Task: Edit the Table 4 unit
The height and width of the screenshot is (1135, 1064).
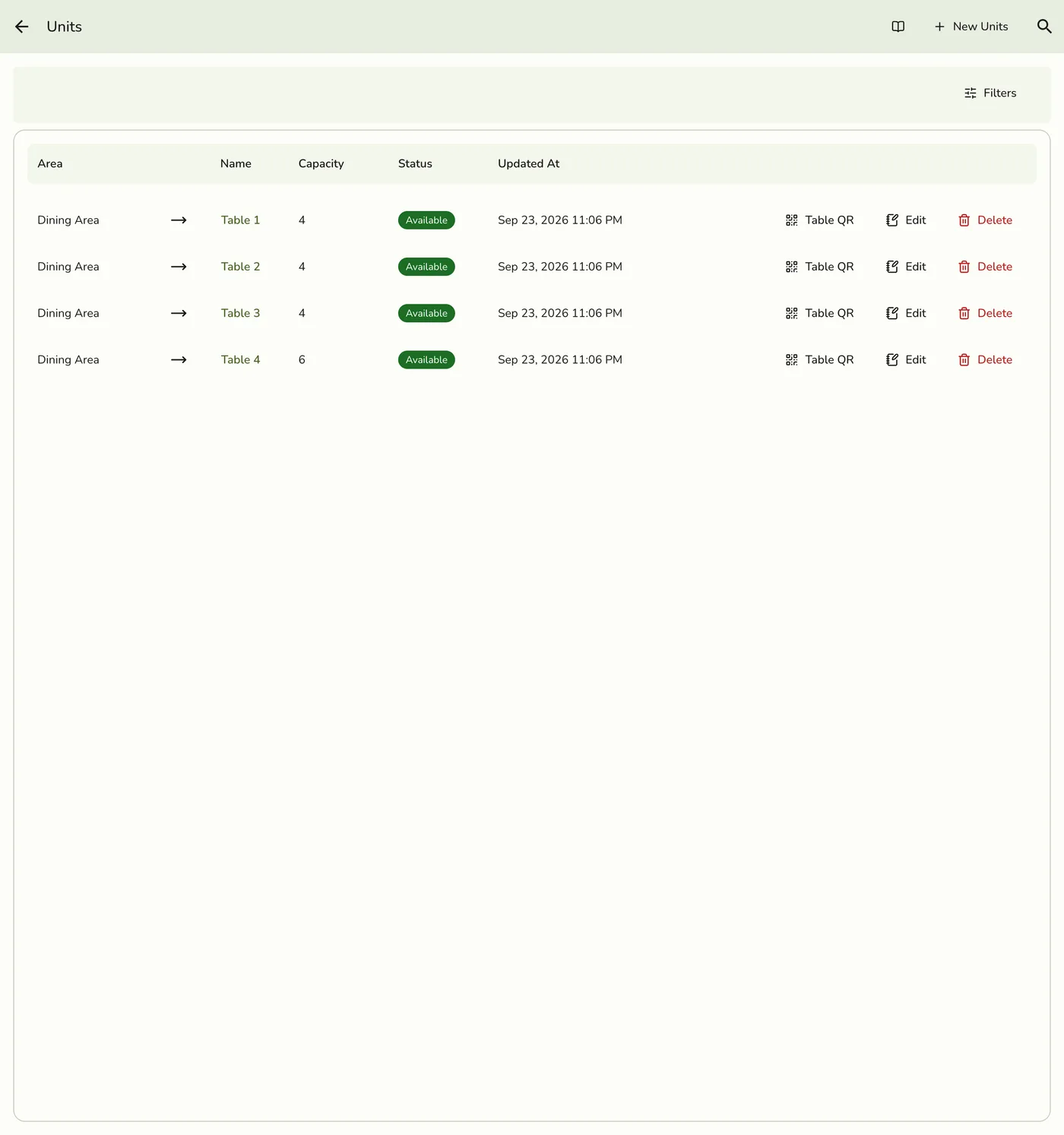Action: [x=906, y=359]
